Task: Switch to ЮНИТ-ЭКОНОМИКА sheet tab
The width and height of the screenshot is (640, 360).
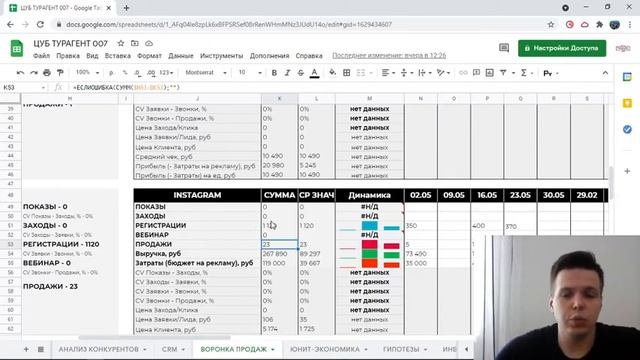Action: pos(325,349)
